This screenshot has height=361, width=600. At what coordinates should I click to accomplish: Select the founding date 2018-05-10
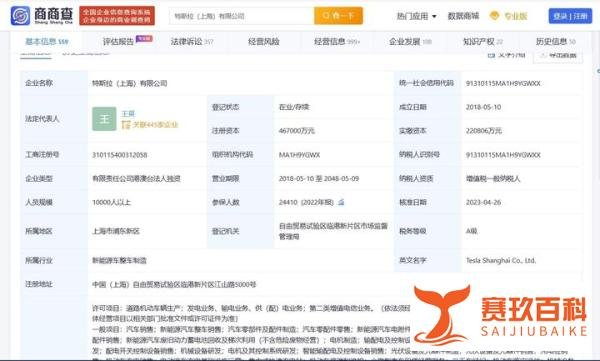tap(483, 107)
